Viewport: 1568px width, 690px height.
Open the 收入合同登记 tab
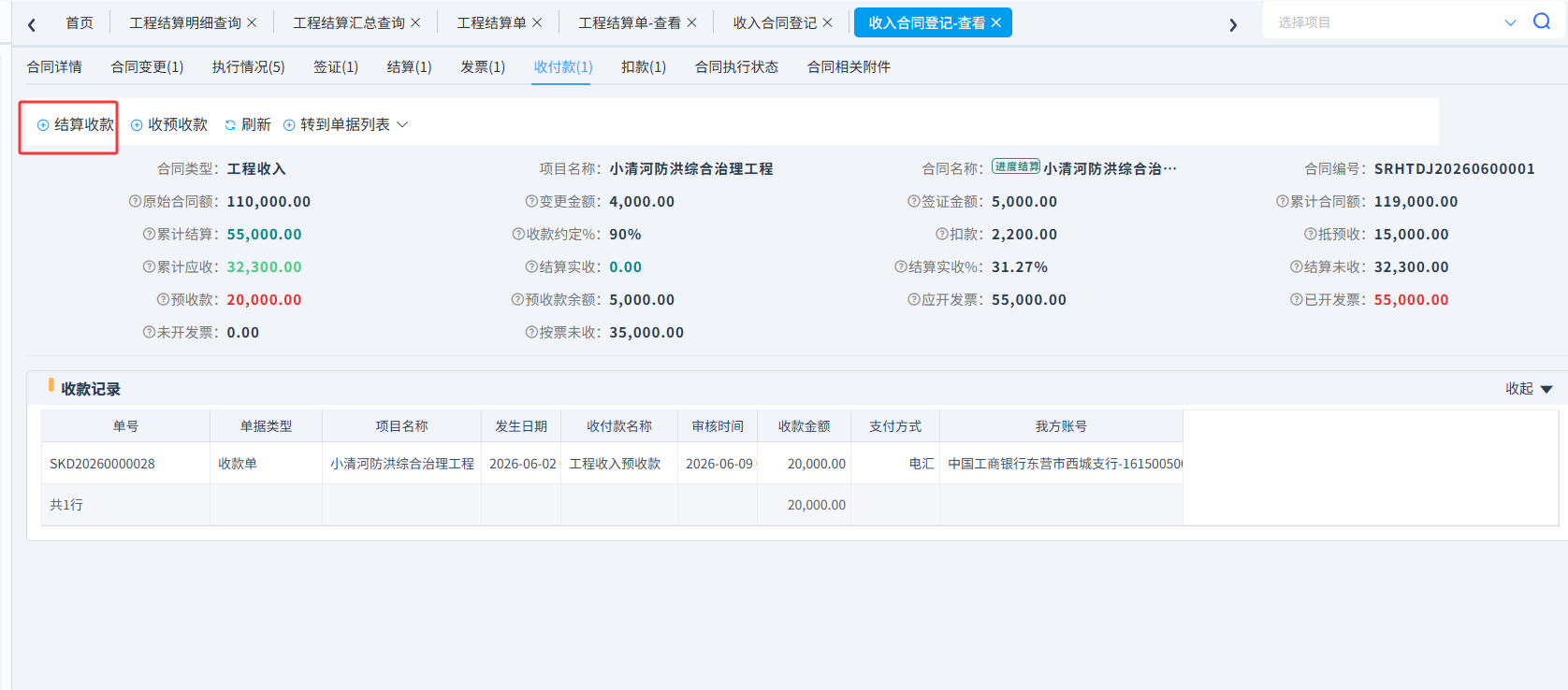775,22
